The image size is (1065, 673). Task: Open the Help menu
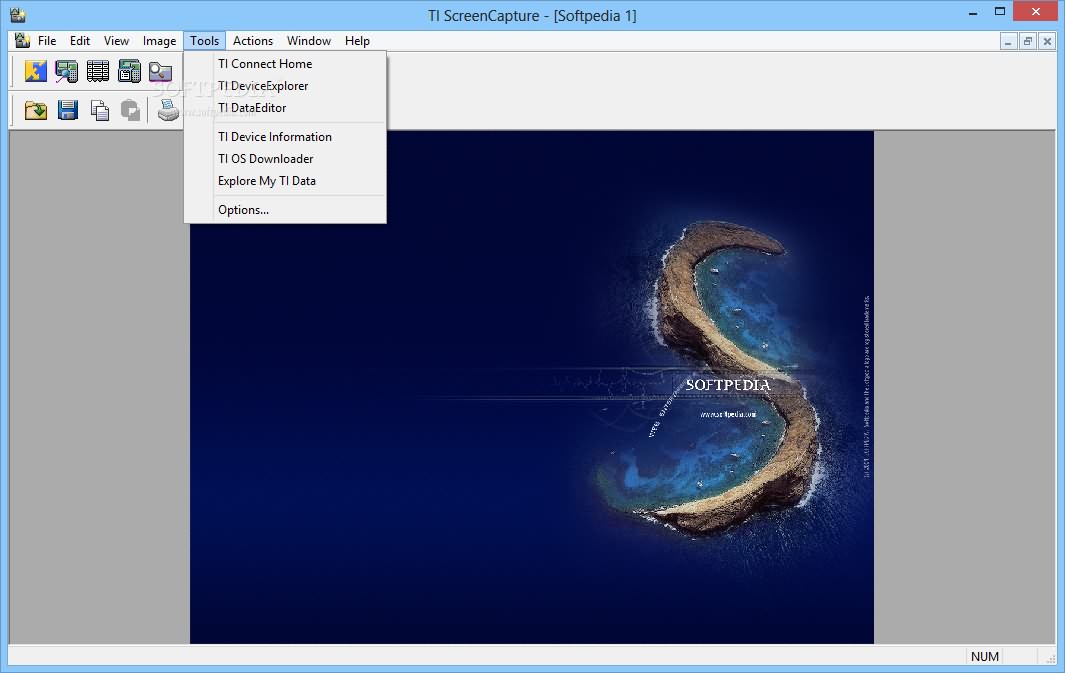(357, 41)
